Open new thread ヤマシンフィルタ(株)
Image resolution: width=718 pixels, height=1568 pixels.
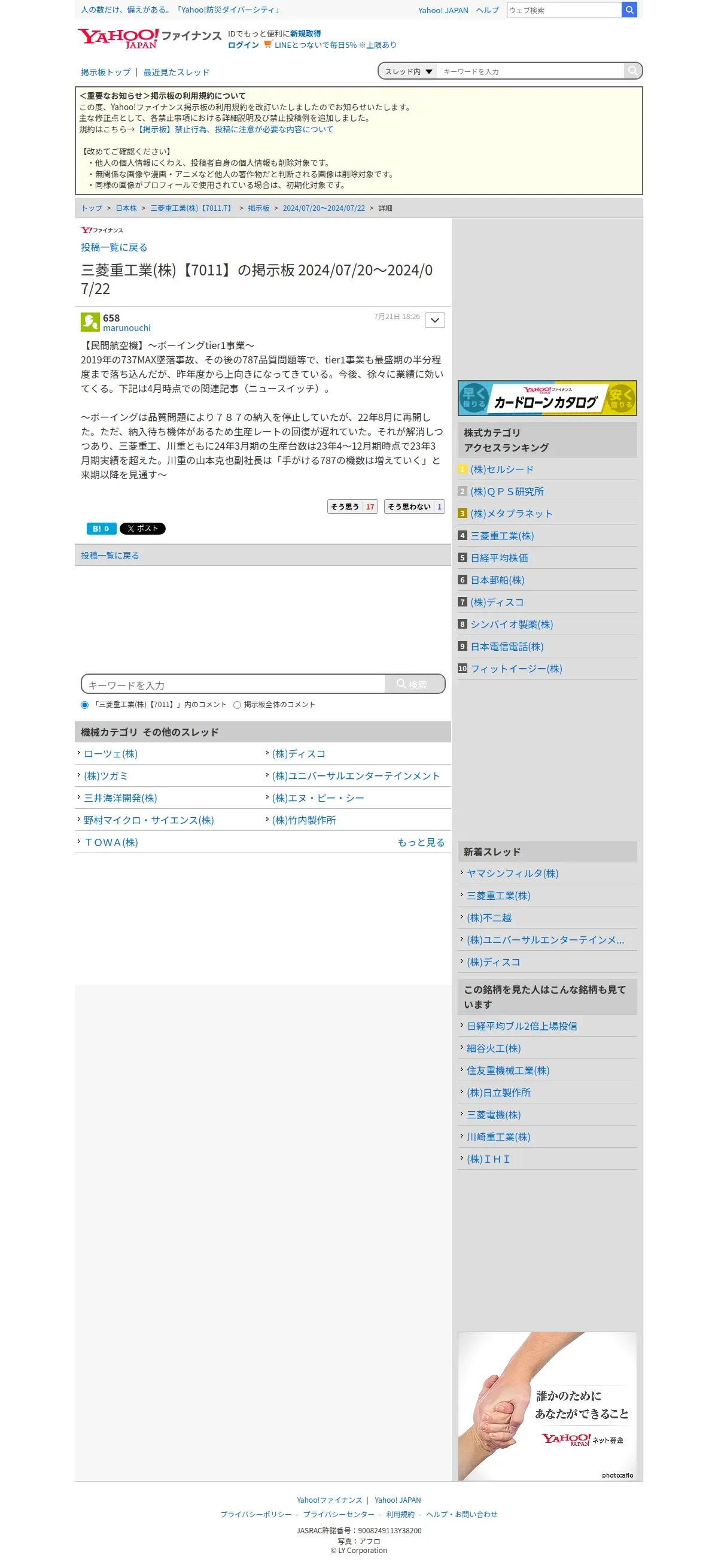tap(512, 874)
